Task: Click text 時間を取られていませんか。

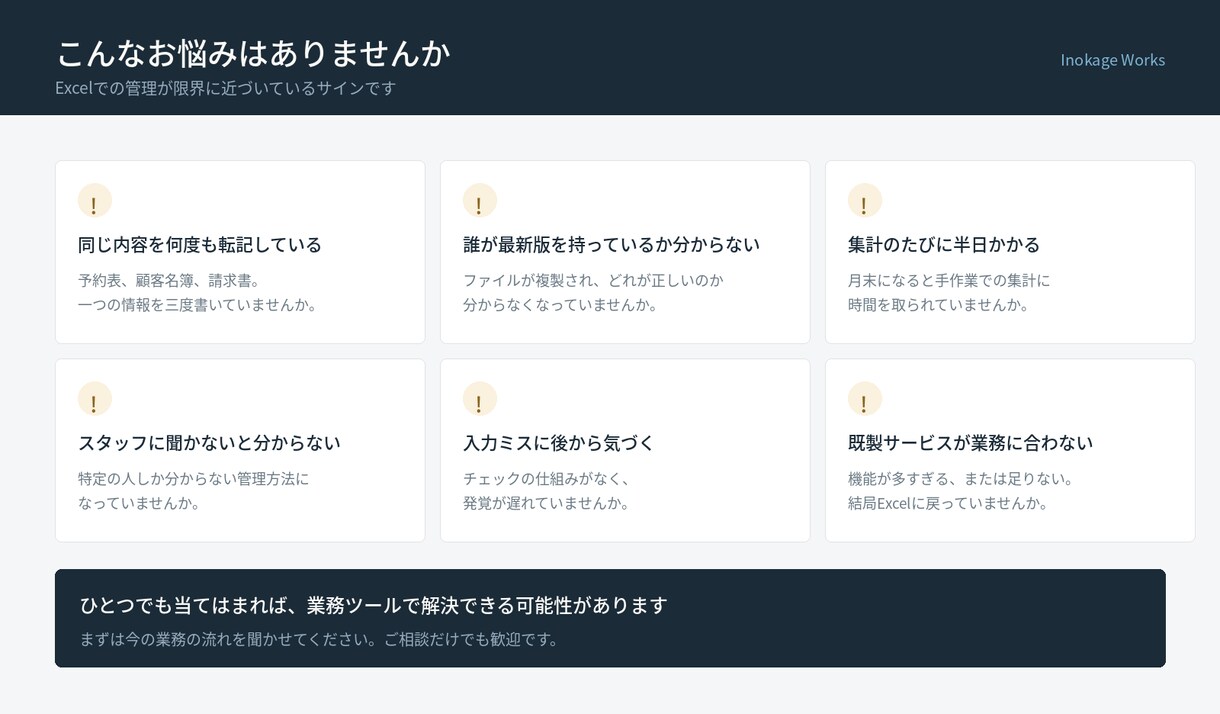Action: [x=940, y=304]
